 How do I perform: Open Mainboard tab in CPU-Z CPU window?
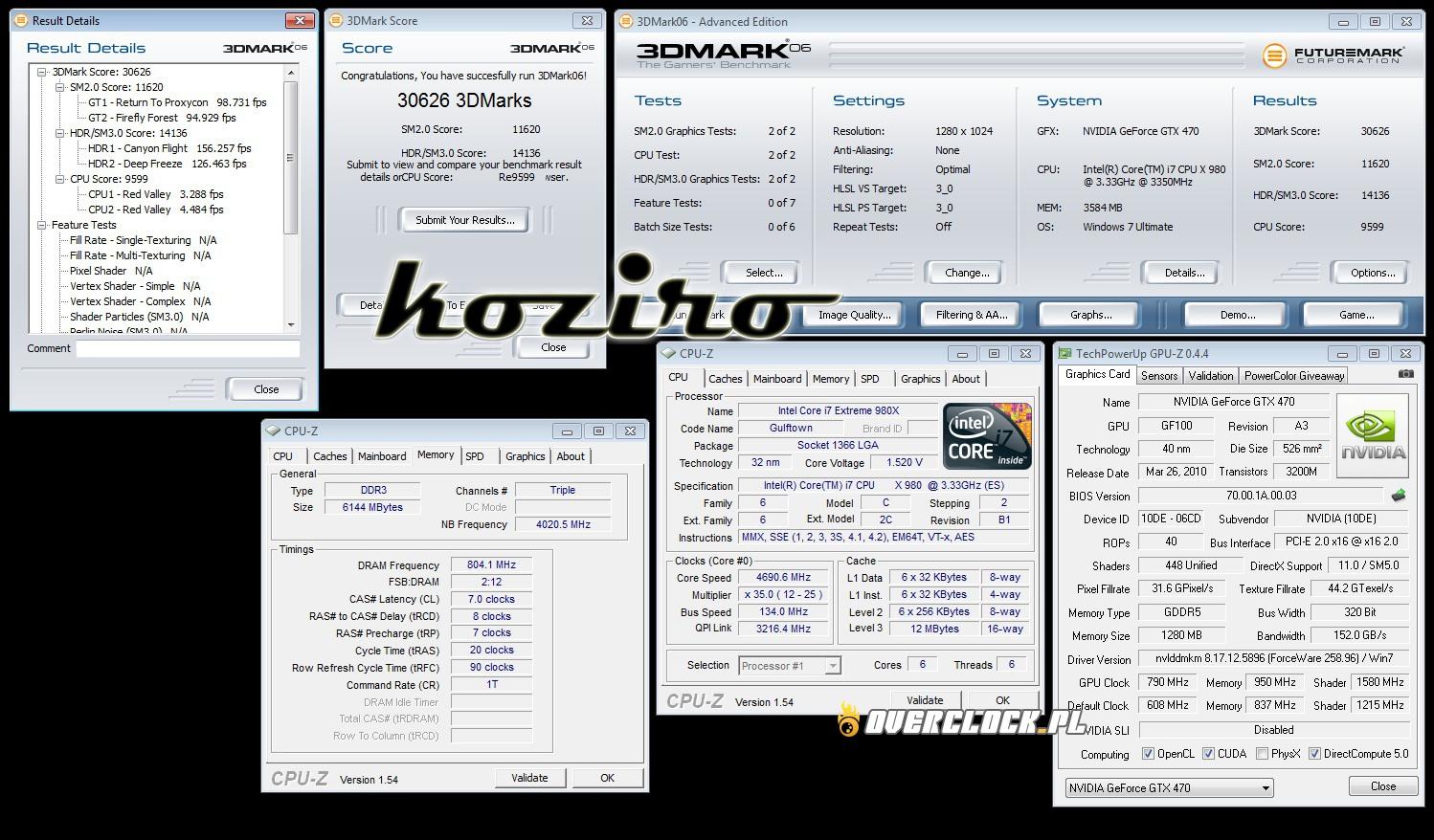(x=777, y=379)
